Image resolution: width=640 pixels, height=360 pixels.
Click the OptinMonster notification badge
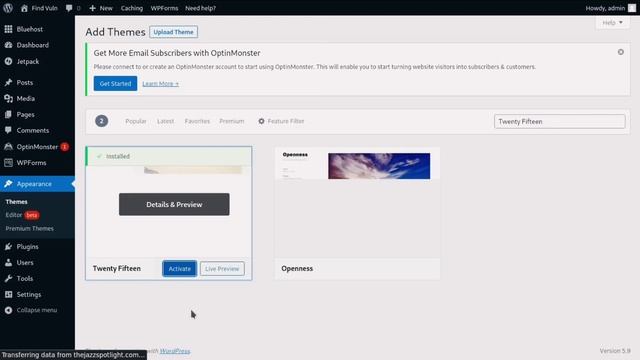(x=64, y=147)
